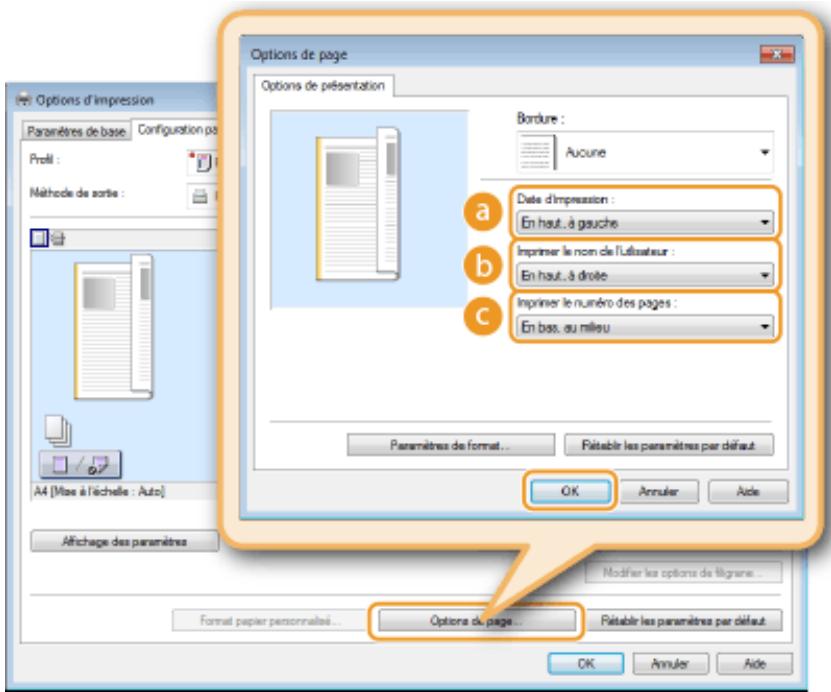Open Aide in the Options d'impression window
831x692 pixels.
[x=755, y=663]
